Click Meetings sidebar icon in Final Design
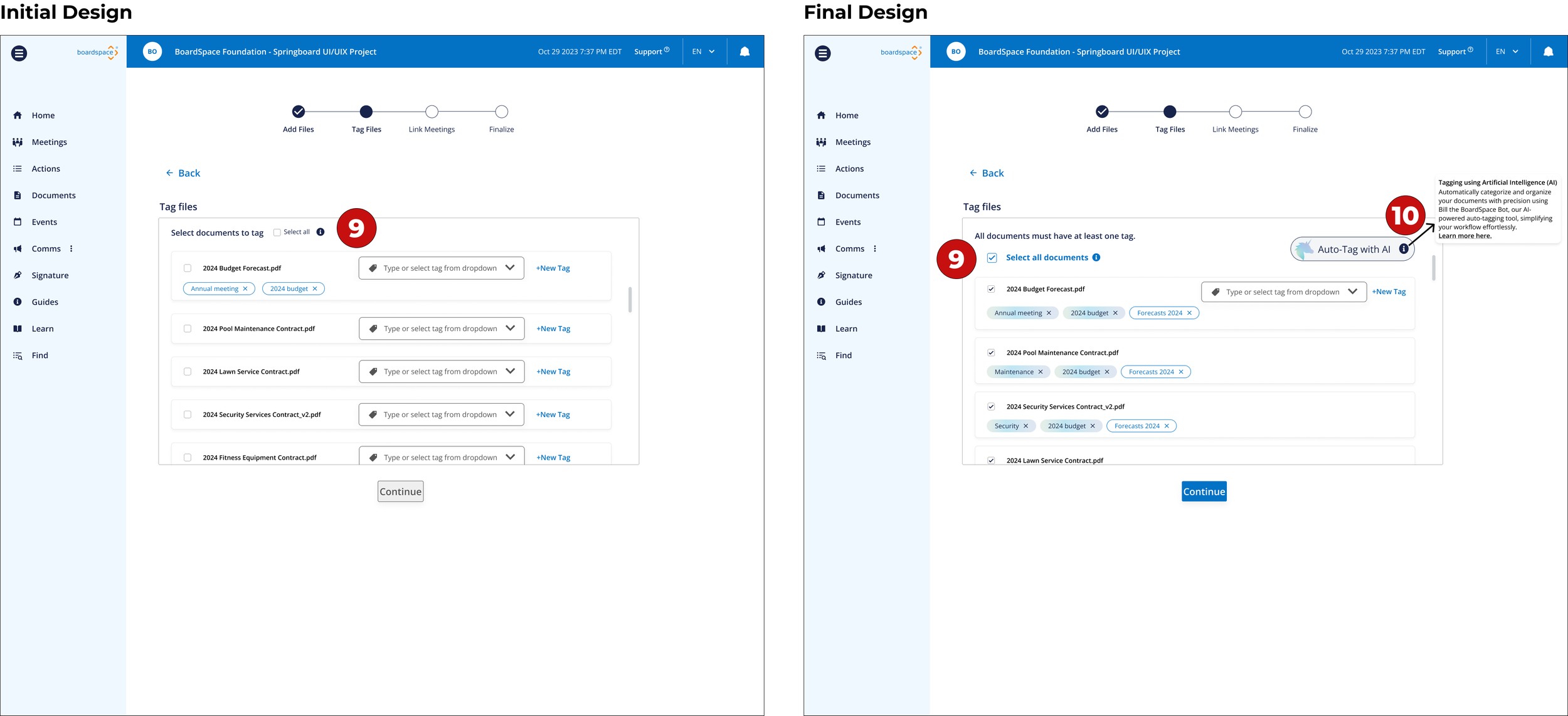This screenshot has width=1568, height=716. pyautogui.click(x=821, y=142)
